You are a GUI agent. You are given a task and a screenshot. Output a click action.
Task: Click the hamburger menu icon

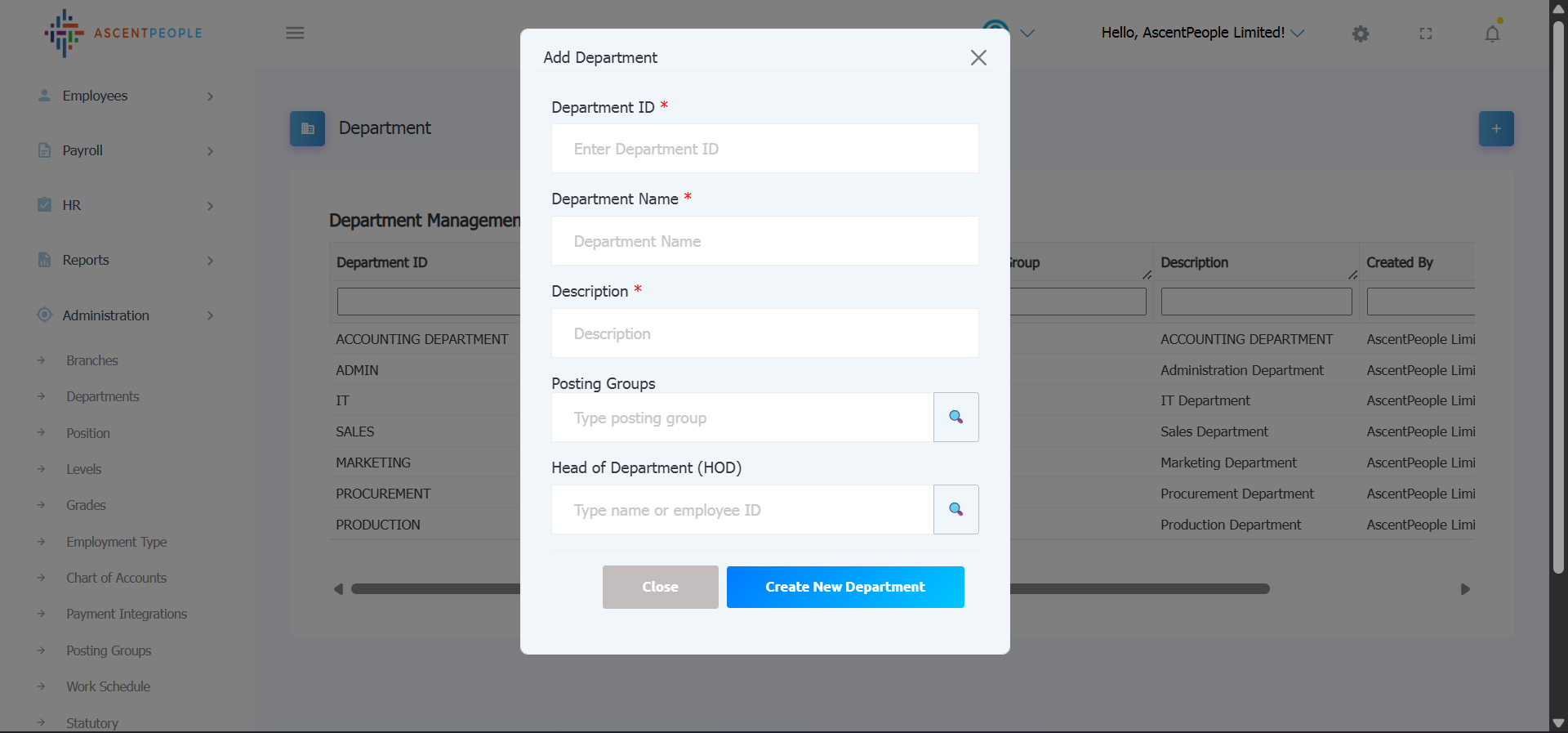tap(295, 33)
